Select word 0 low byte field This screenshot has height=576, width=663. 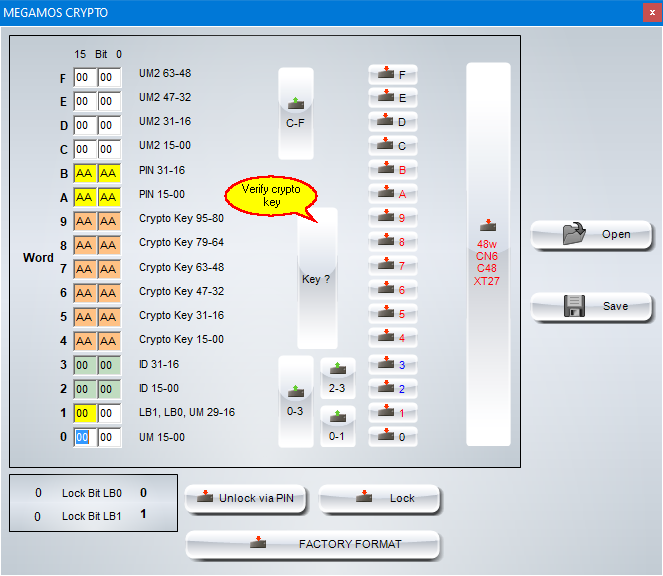110,437
